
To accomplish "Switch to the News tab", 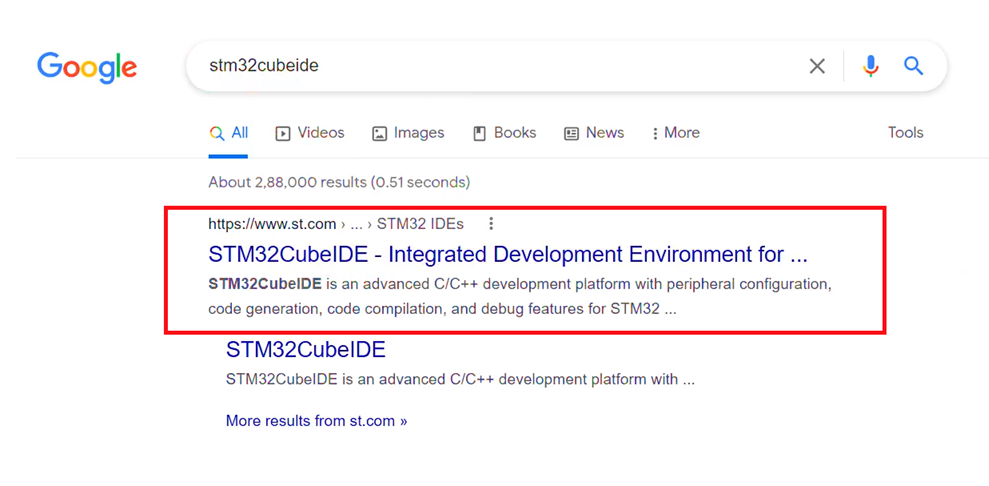I will pyautogui.click(x=594, y=133).
